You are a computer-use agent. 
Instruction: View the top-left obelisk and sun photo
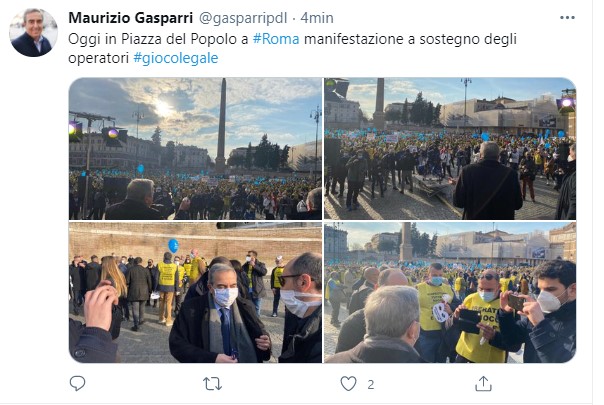pos(195,149)
